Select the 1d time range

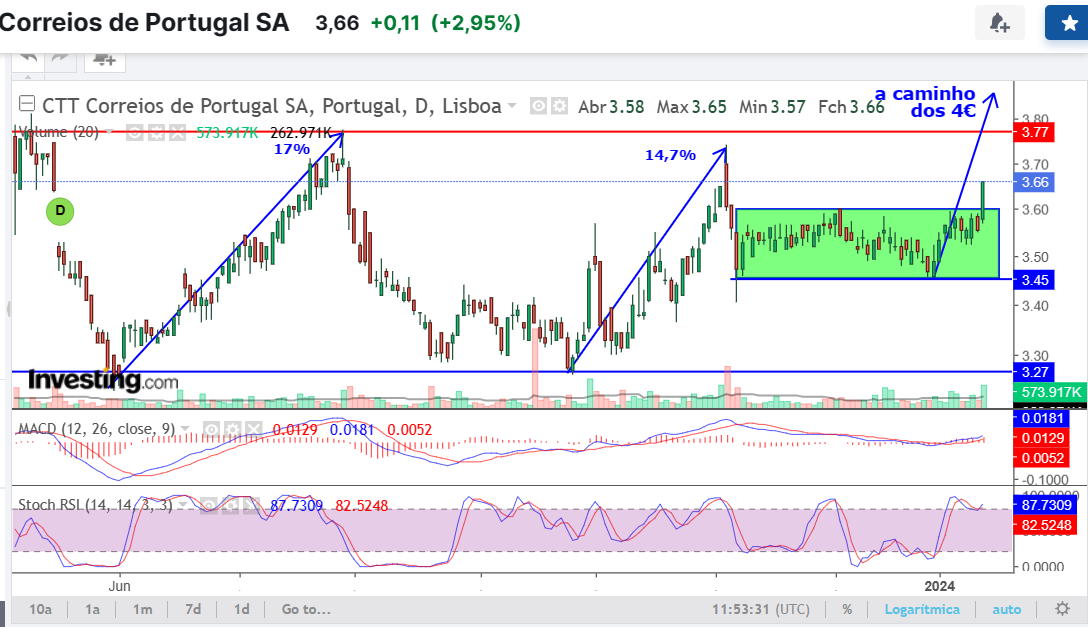pyautogui.click(x=241, y=609)
